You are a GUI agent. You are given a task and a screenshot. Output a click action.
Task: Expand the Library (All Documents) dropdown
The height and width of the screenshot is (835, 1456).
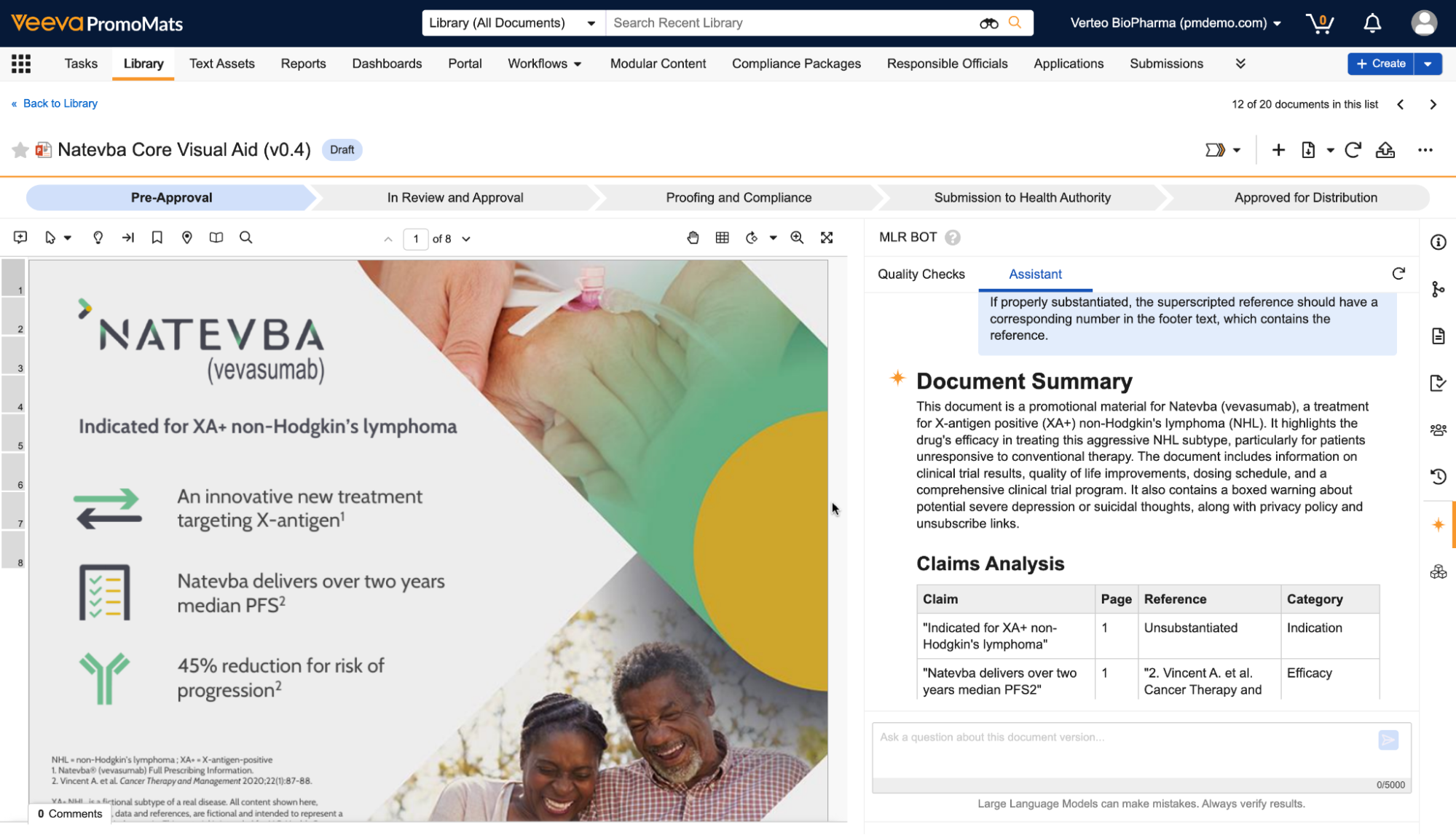coord(591,23)
